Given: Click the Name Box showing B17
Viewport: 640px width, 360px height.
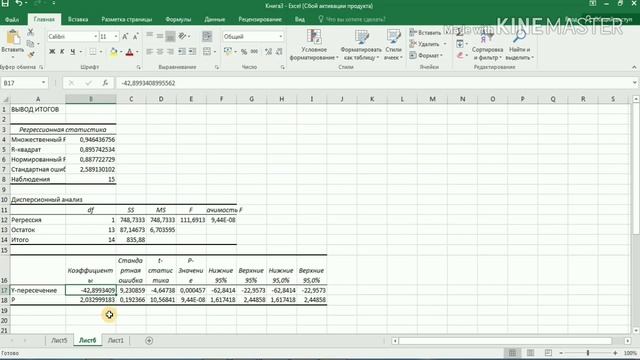Looking at the screenshot, I should click(24, 83).
